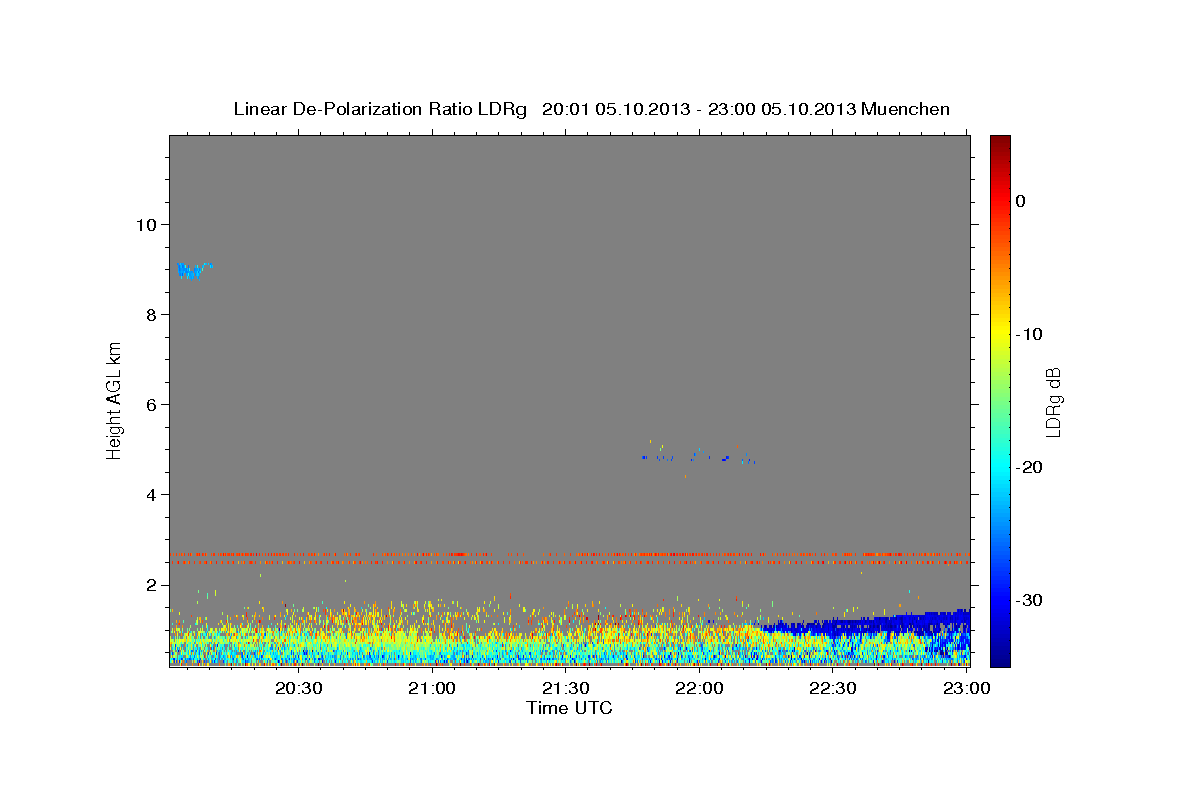Click the 22:30 time tick label
The height and width of the screenshot is (800, 1200).
point(833,689)
